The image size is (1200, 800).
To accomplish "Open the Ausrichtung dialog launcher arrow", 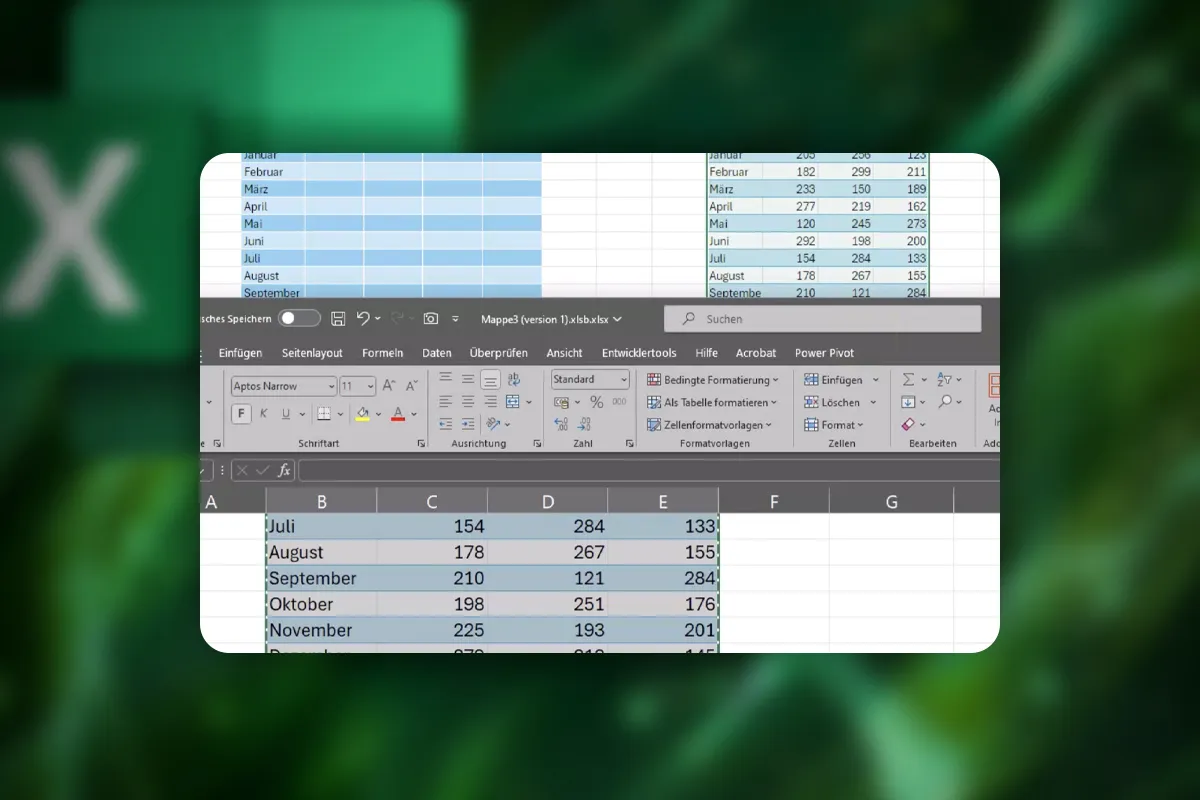I will (x=537, y=443).
